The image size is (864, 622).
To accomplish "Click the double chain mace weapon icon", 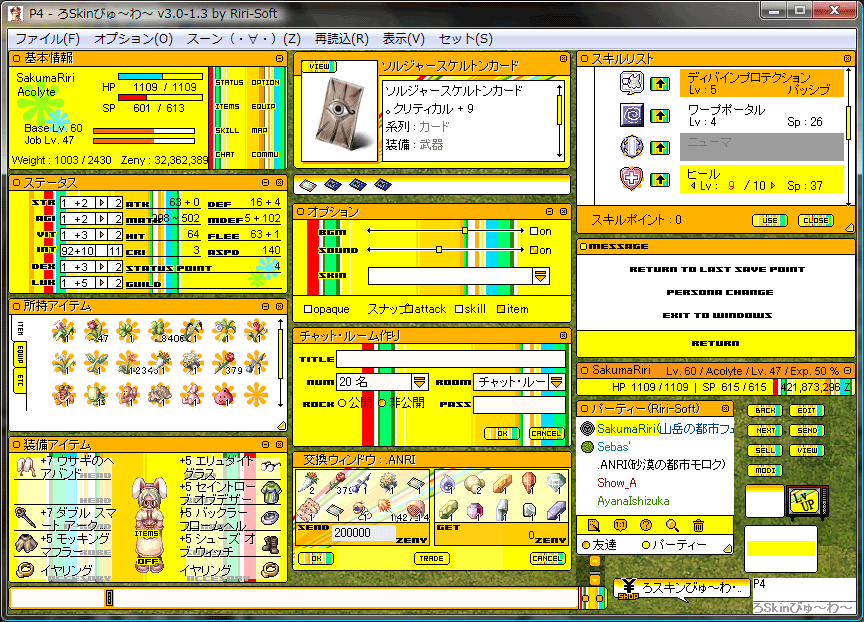I will point(25,517).
